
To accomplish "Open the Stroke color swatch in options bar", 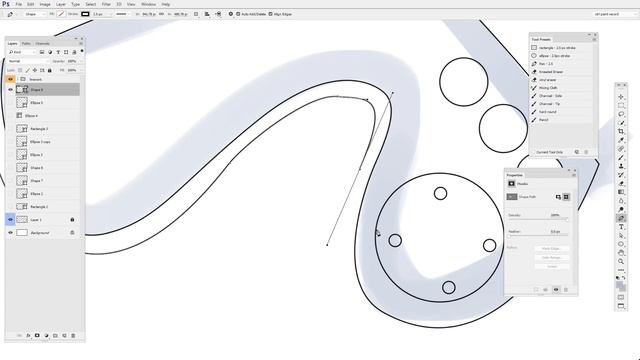I will click(85, 14).
